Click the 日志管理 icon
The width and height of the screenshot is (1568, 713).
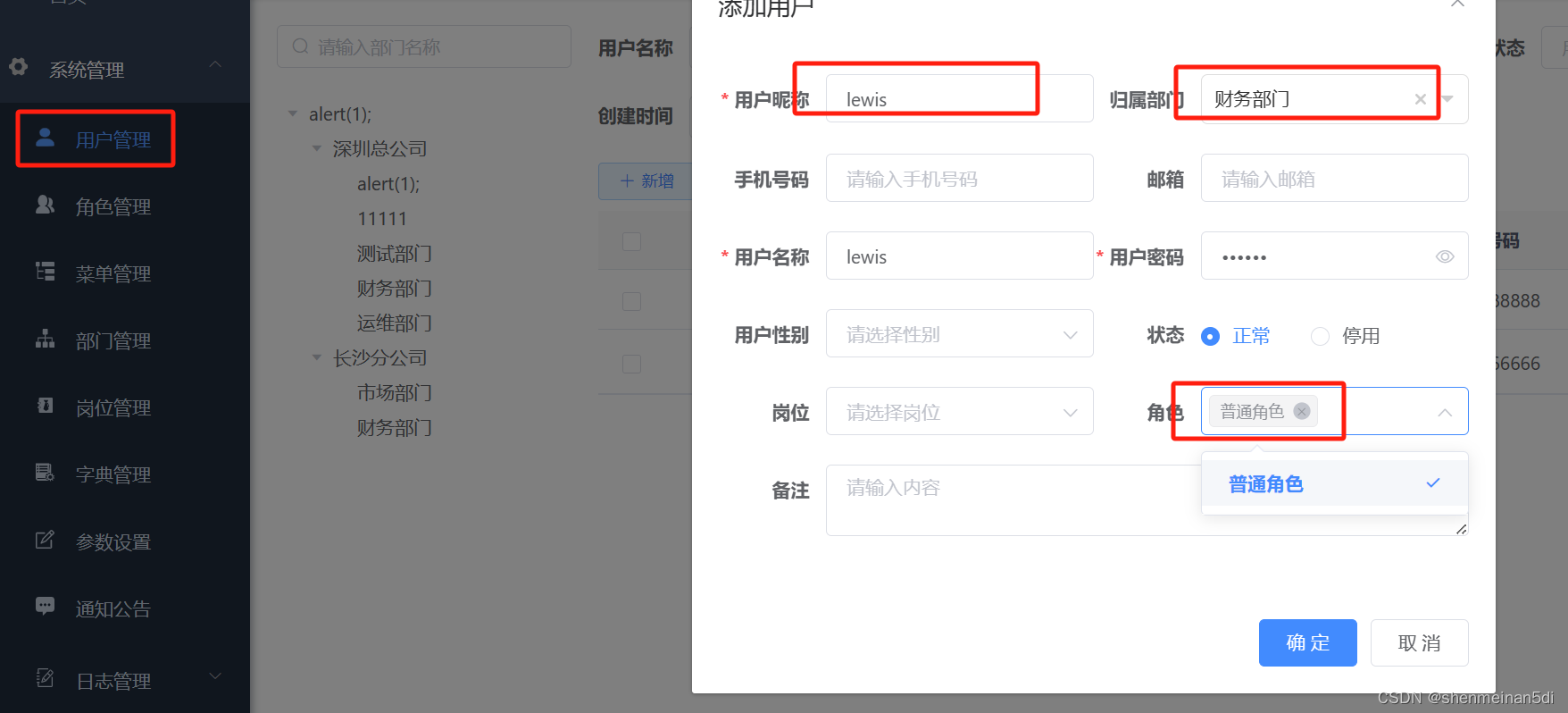coord(45,678)
